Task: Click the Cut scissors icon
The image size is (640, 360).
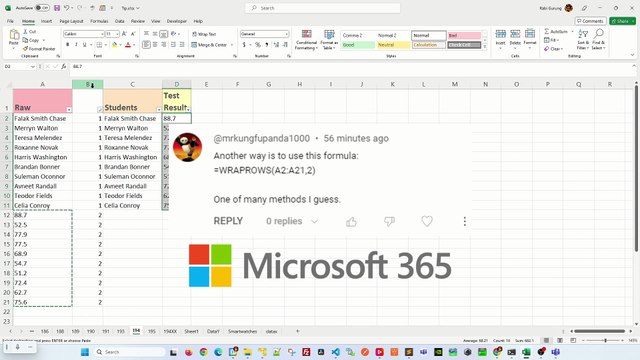Action: click(26, 32)
